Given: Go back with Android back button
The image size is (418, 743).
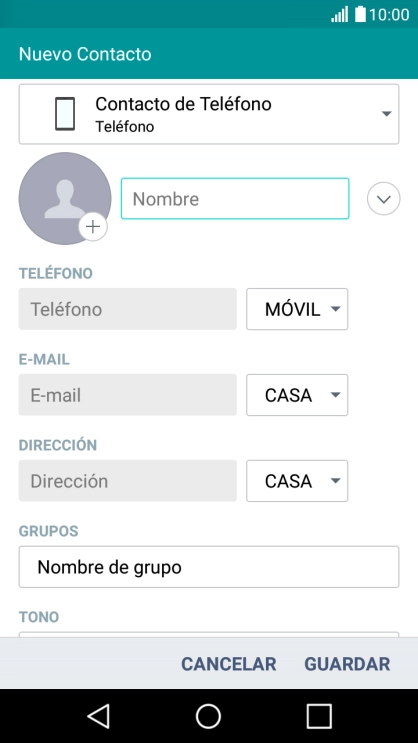Looking at the screenshot, I should coord(99,716).
